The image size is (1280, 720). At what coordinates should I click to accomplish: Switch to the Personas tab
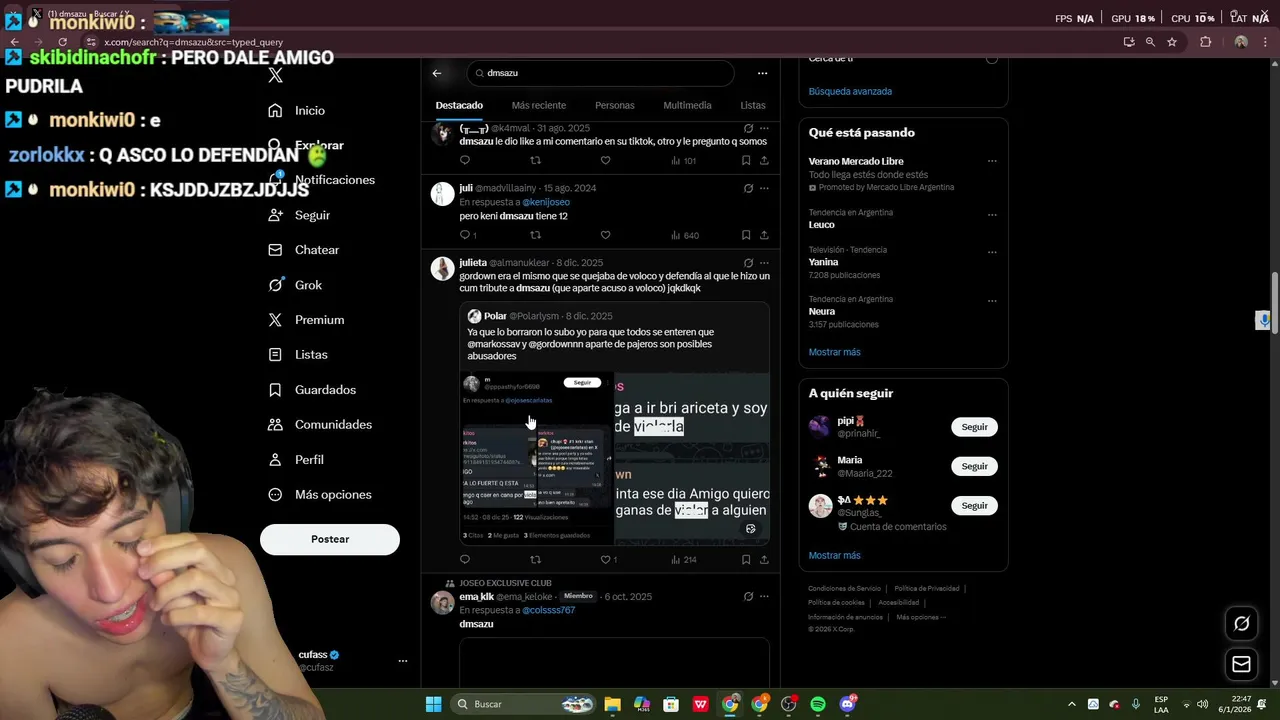(615, 105)
